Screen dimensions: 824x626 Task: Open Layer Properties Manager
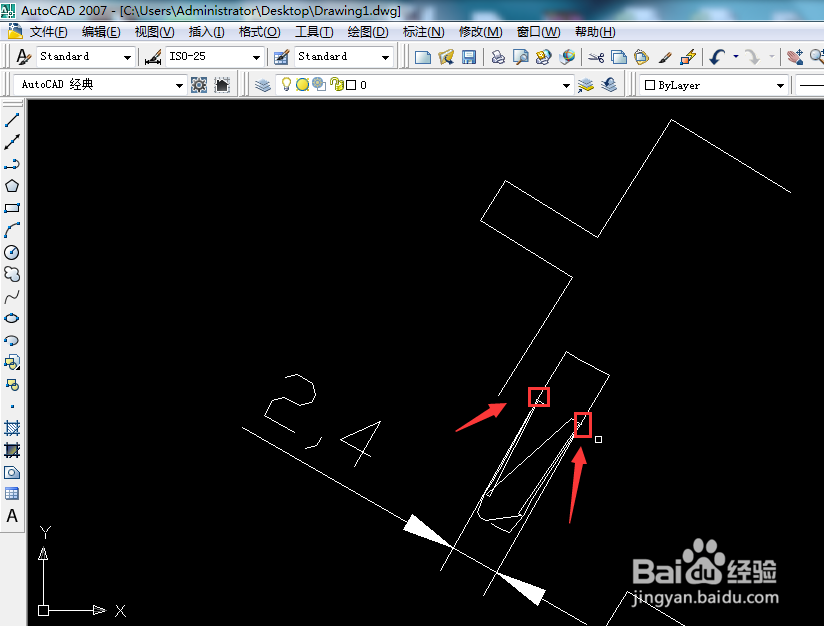[263, 85]
